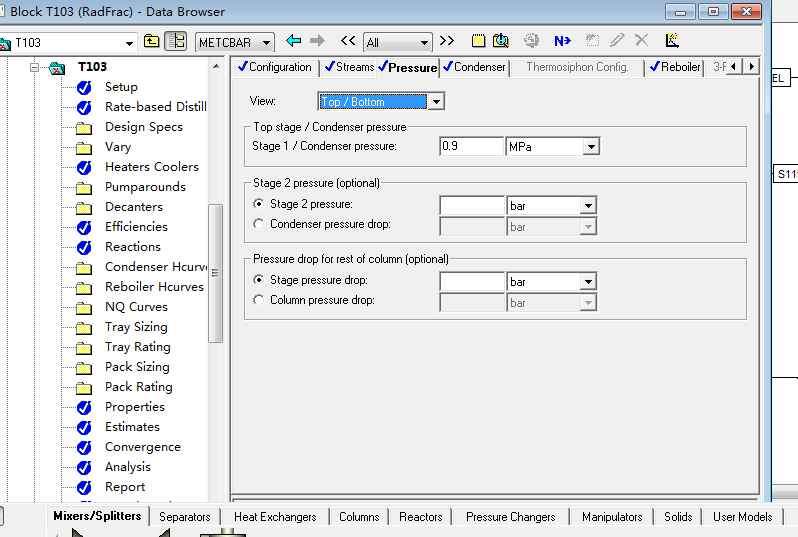Screen dimensions: 798x537
Task: Open the Separators model library tab
Action: pyautogui.click(x=185, y=517)
